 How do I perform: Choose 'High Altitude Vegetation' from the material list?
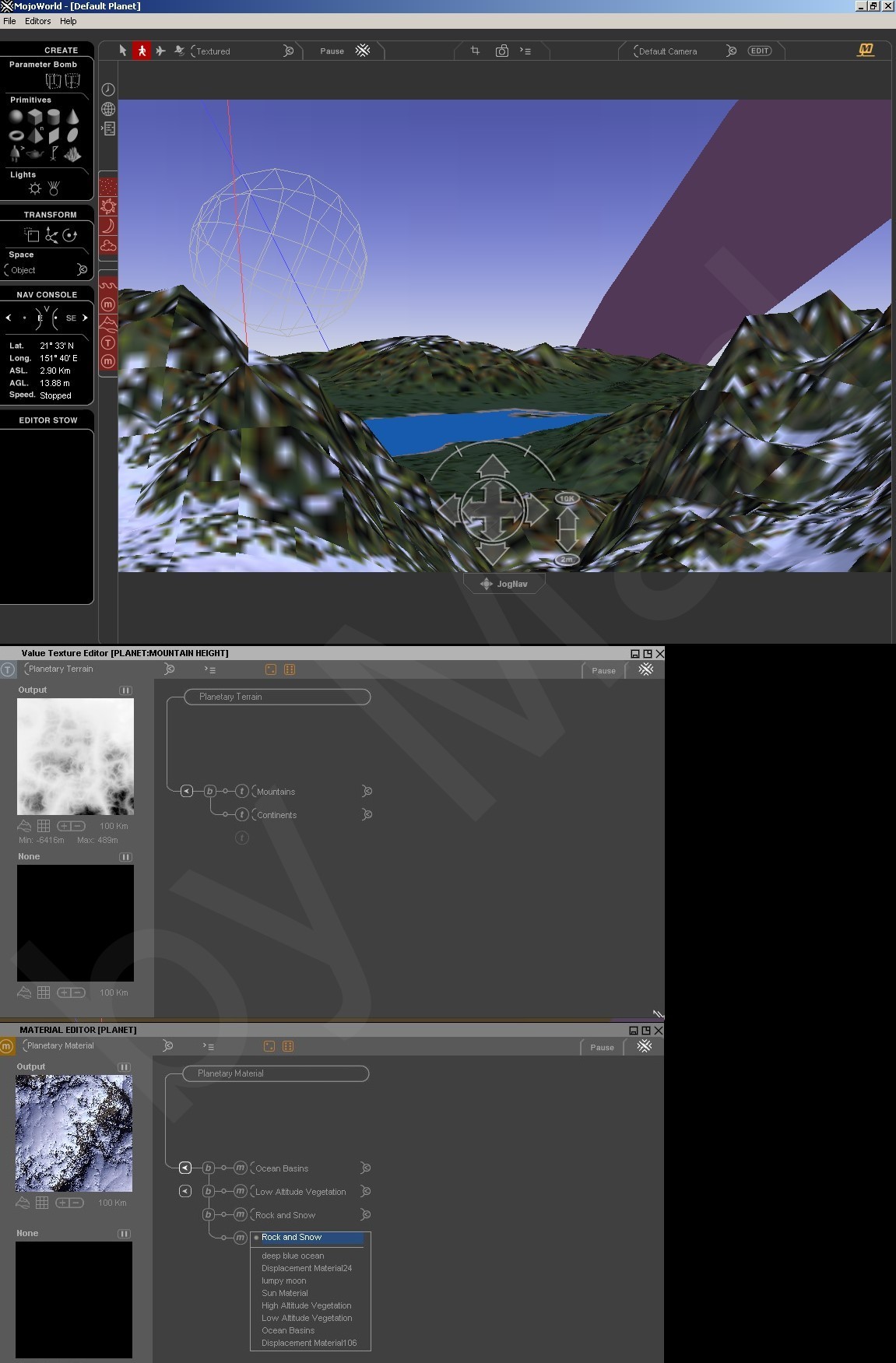pyautogui.click(x=307, y=1305)
